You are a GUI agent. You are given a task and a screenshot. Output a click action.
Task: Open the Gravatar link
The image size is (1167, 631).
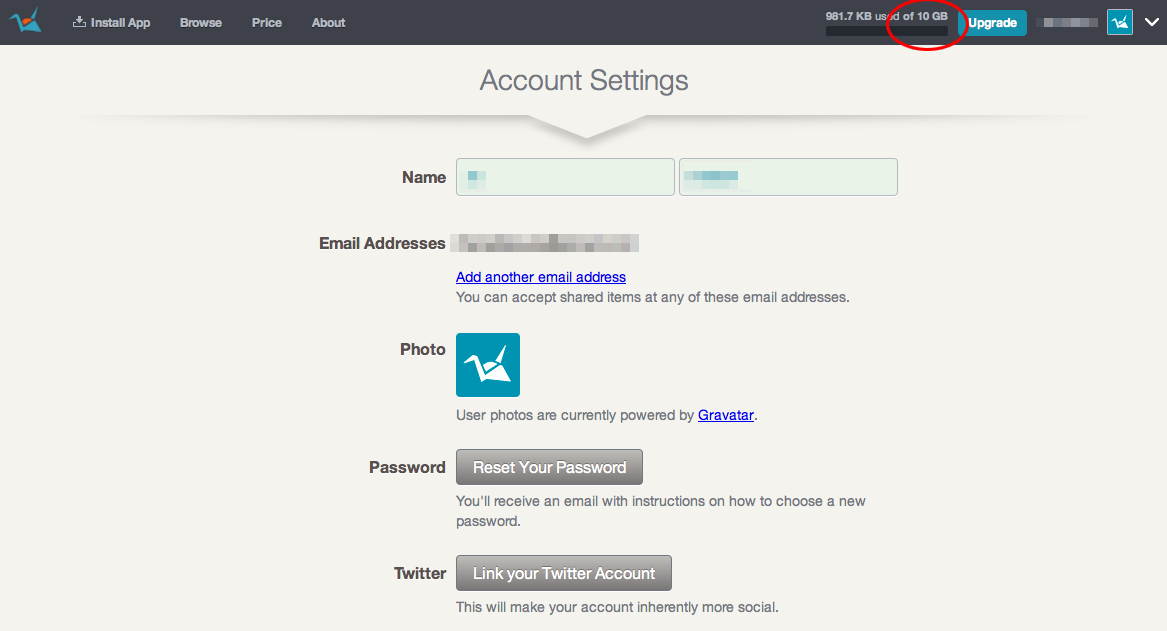click(x=726, y=415)
